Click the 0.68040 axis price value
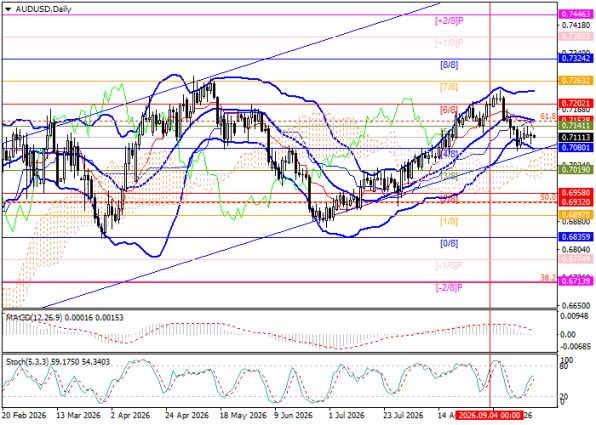The width and height of the screenshot is (596, 425). click(x=576, y=250)
